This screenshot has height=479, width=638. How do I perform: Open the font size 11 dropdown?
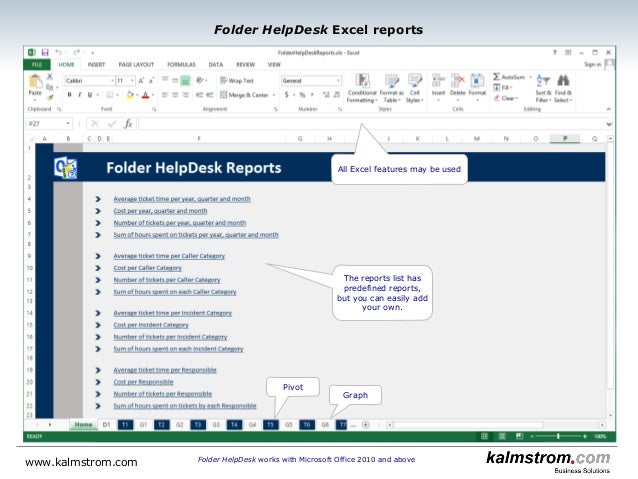tap(132, 81)
